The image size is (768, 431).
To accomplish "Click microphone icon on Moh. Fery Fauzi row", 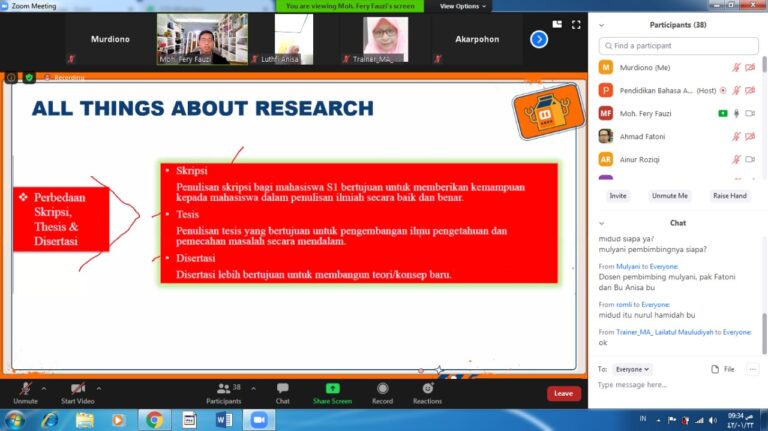I will [x=736, y=114].
